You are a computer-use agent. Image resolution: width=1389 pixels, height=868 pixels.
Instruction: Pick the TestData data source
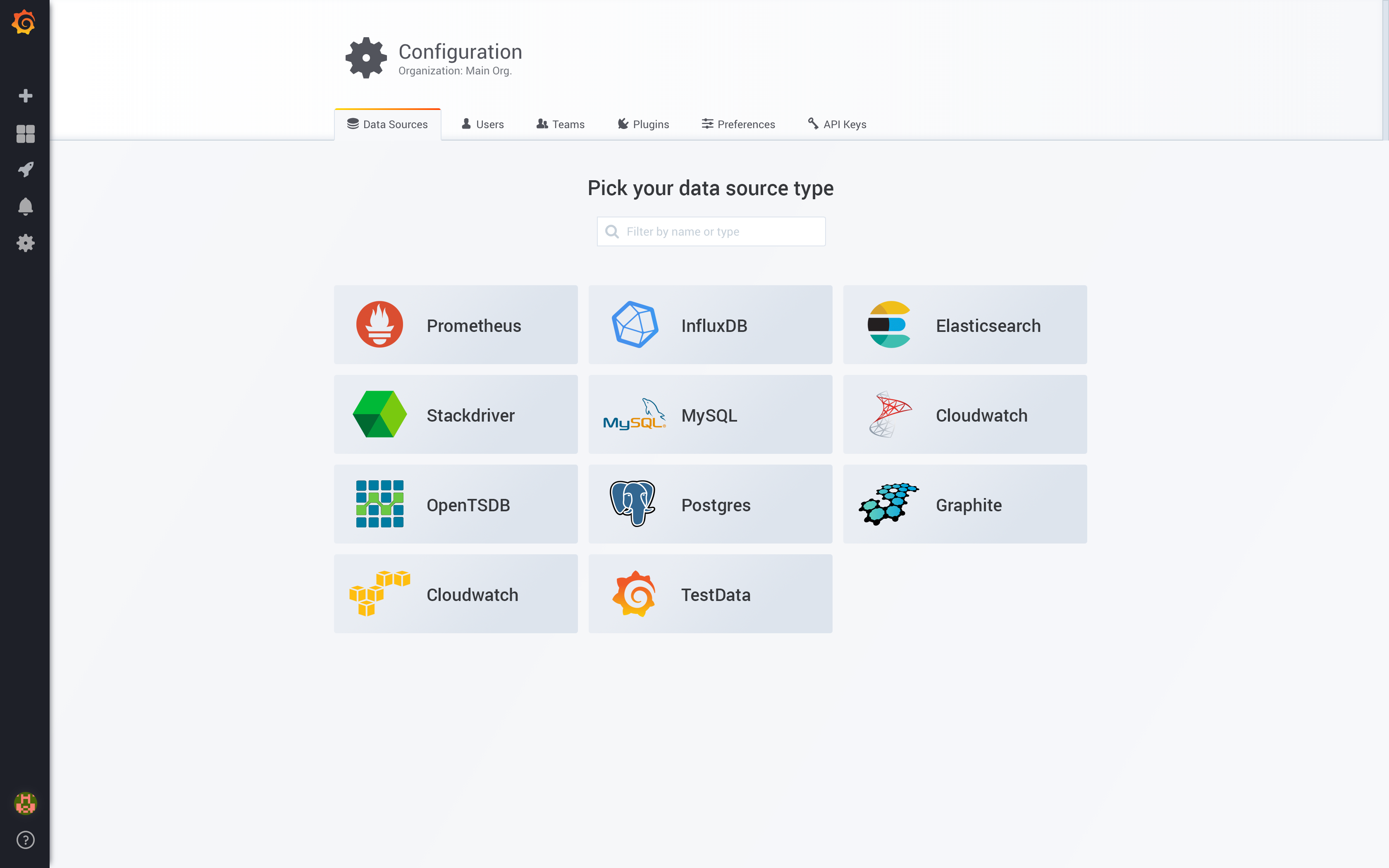pos(710,594)
